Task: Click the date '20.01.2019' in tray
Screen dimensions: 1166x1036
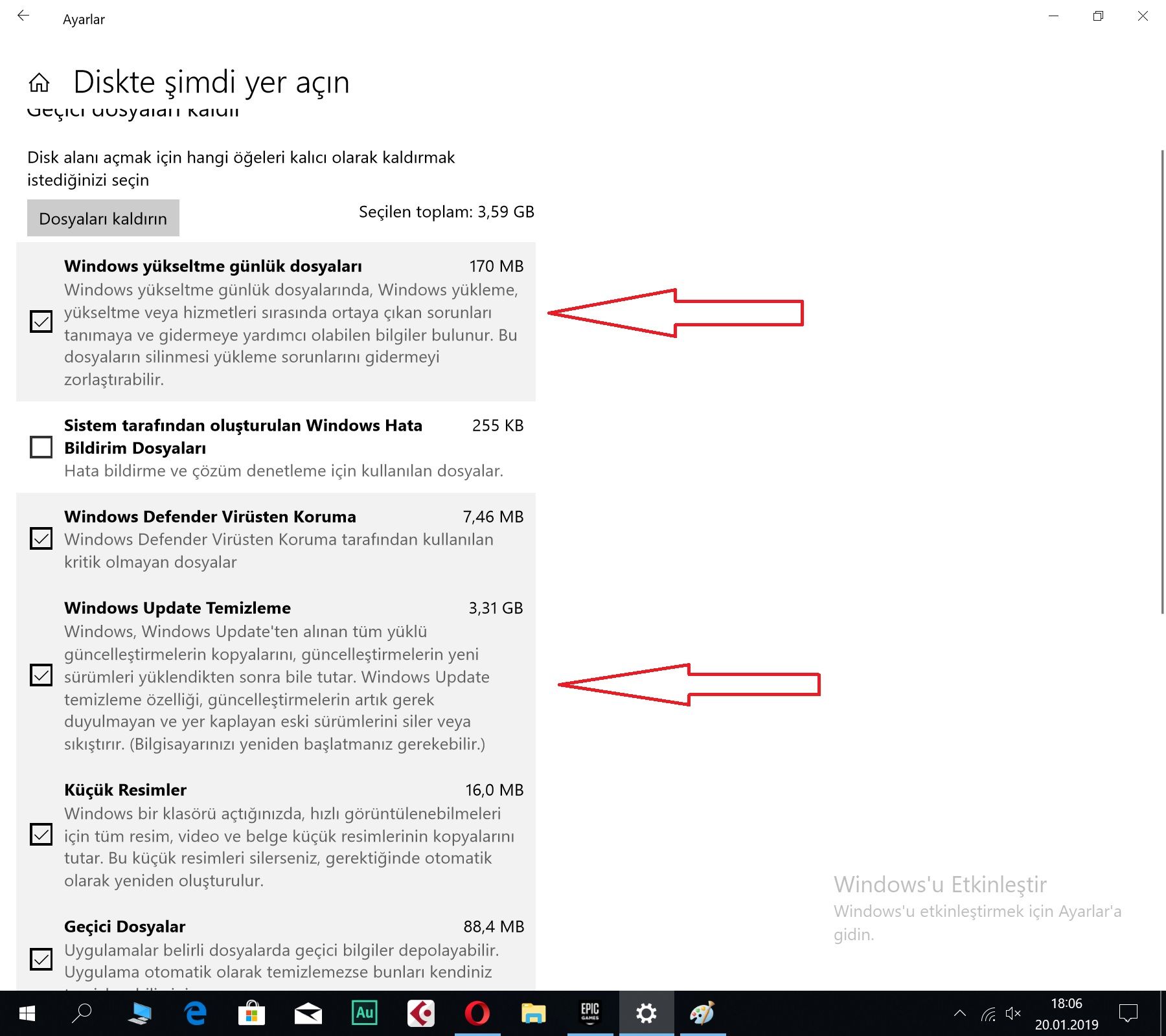Action: pyautogui.click(x=1066, y=1024)
